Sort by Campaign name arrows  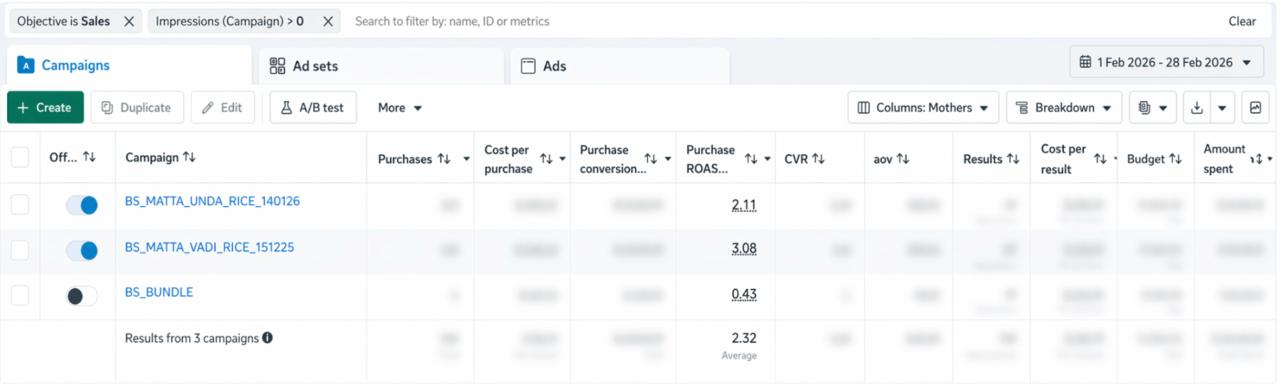pos(189,158)
